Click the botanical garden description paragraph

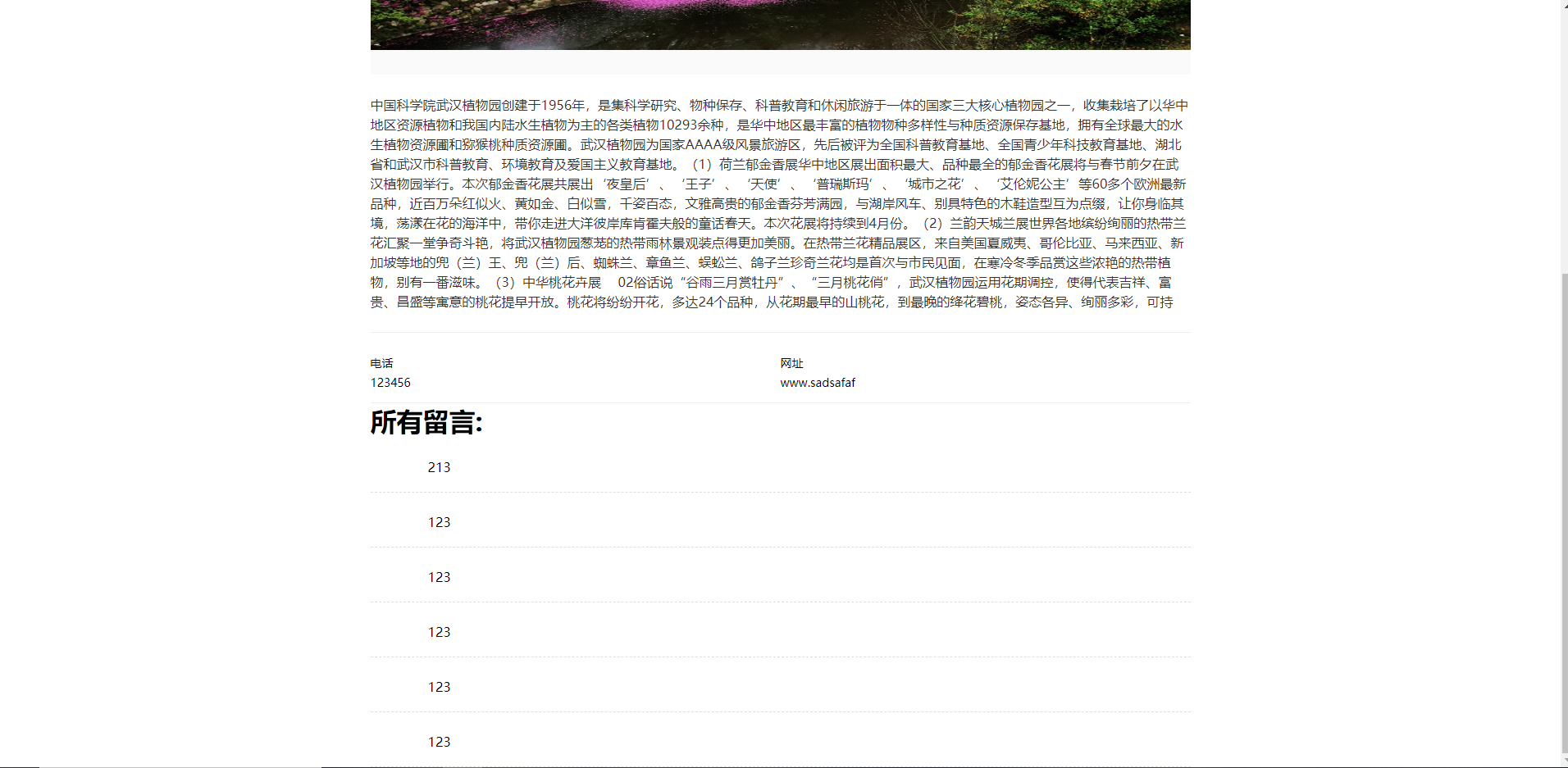point(781,204)
